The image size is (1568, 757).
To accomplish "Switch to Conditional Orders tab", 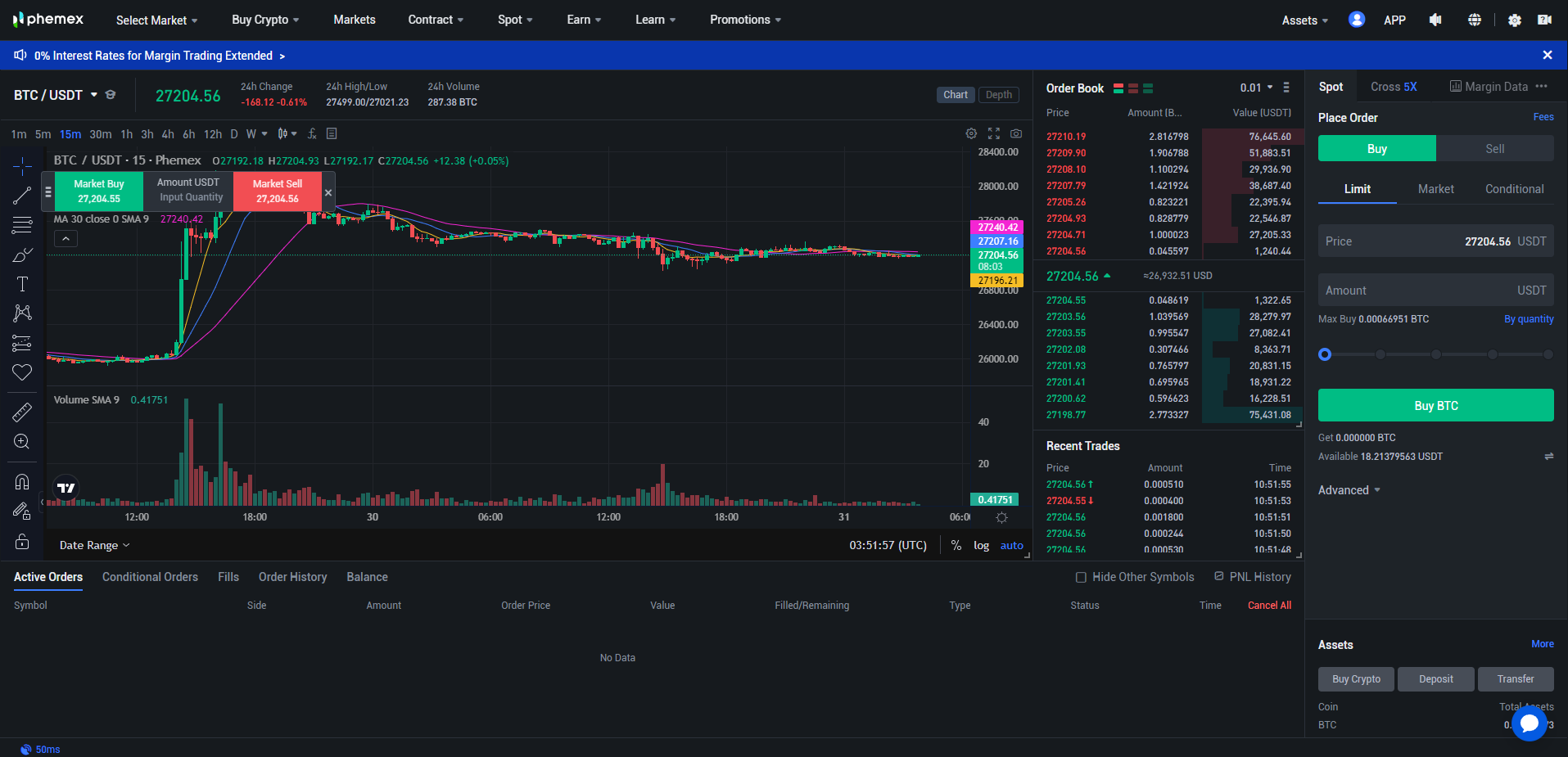I will pos(150,577).
